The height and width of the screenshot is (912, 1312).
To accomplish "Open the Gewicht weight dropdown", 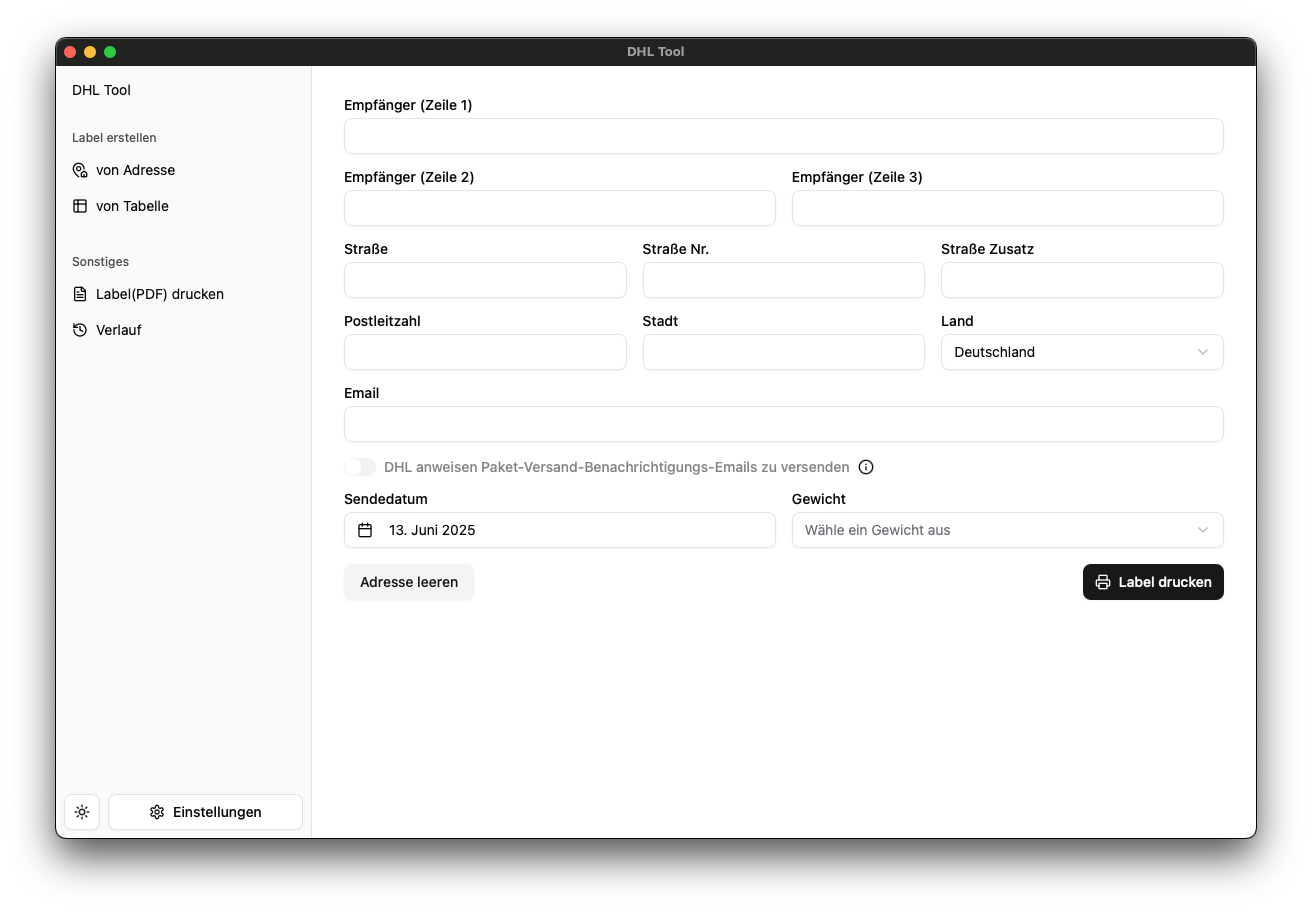I will click(x=1008, y=530).
